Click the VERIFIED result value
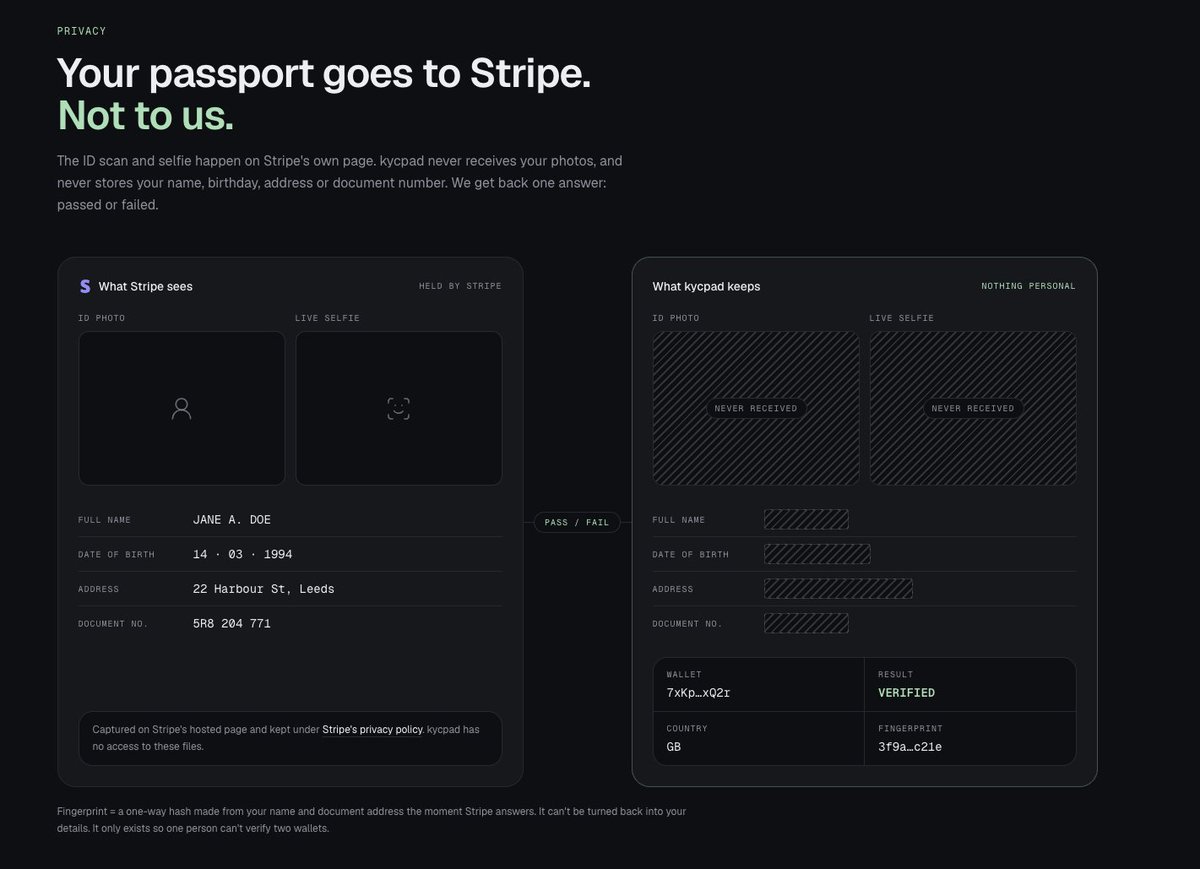Viewport: 1200px width, 869px height. pyautogui.click(x=906, y=693)
